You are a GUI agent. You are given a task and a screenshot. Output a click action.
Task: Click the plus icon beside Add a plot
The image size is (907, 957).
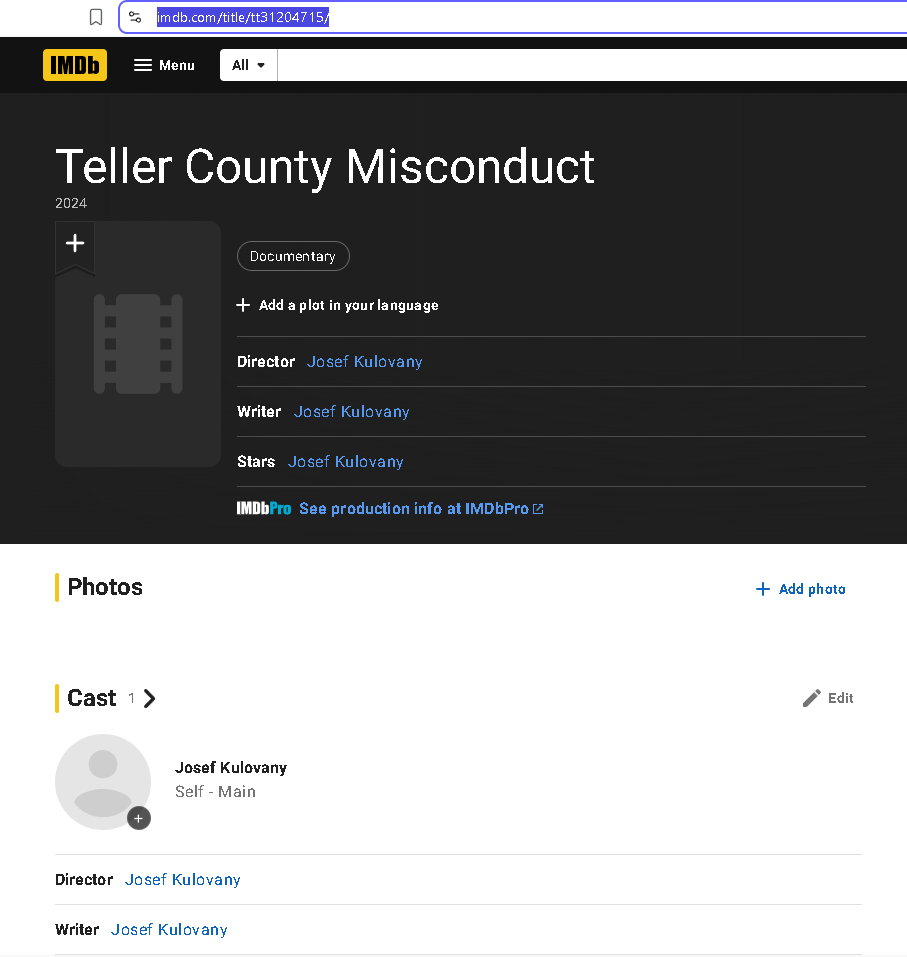pyautogui.click(x=243, y=305)
